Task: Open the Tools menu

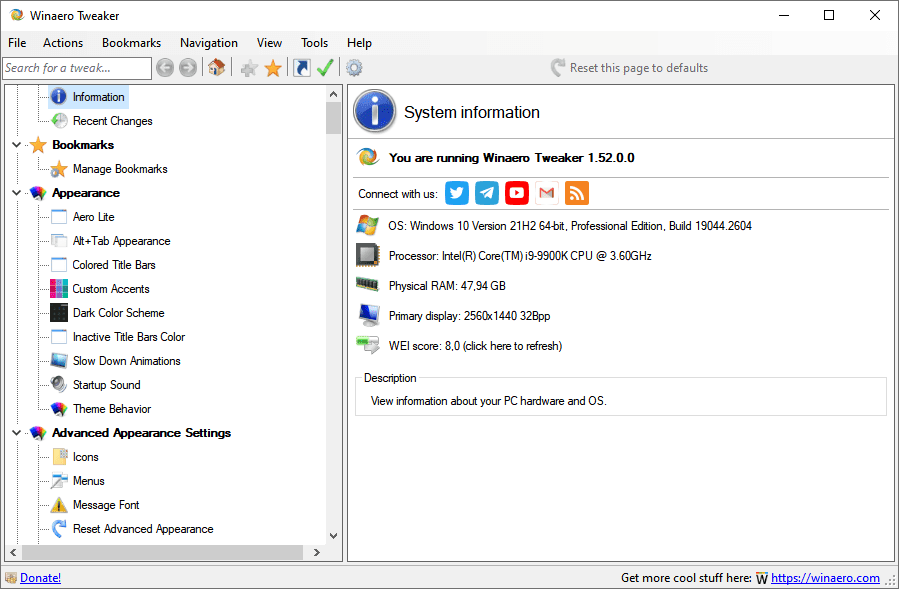Action: coord(314,43)
